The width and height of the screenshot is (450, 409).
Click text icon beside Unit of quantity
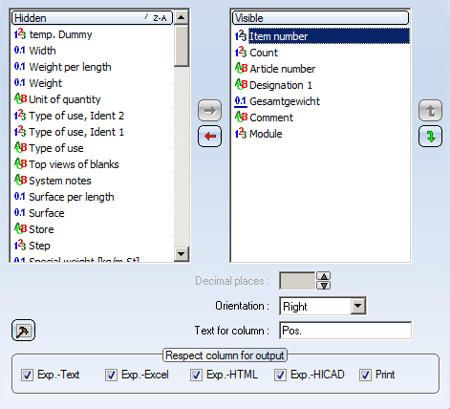tap(20, 99)
